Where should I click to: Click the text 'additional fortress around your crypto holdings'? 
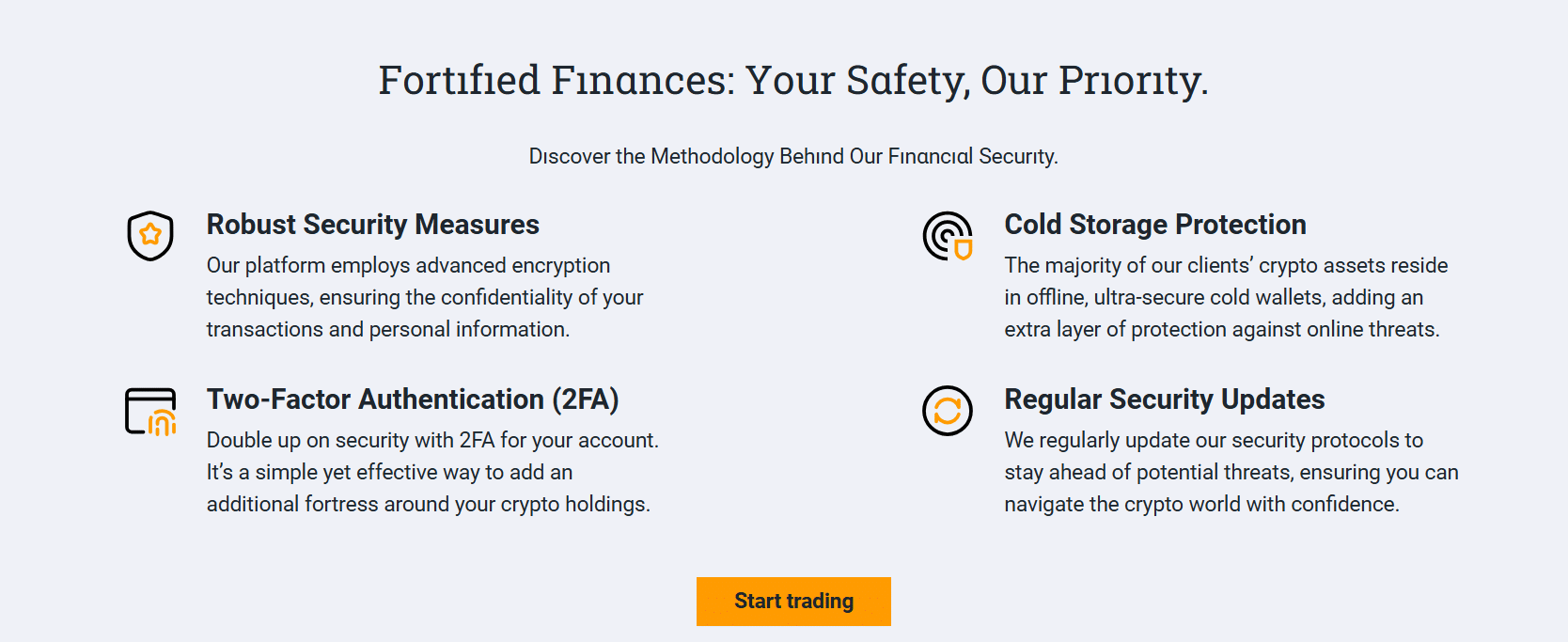point(427,505)
